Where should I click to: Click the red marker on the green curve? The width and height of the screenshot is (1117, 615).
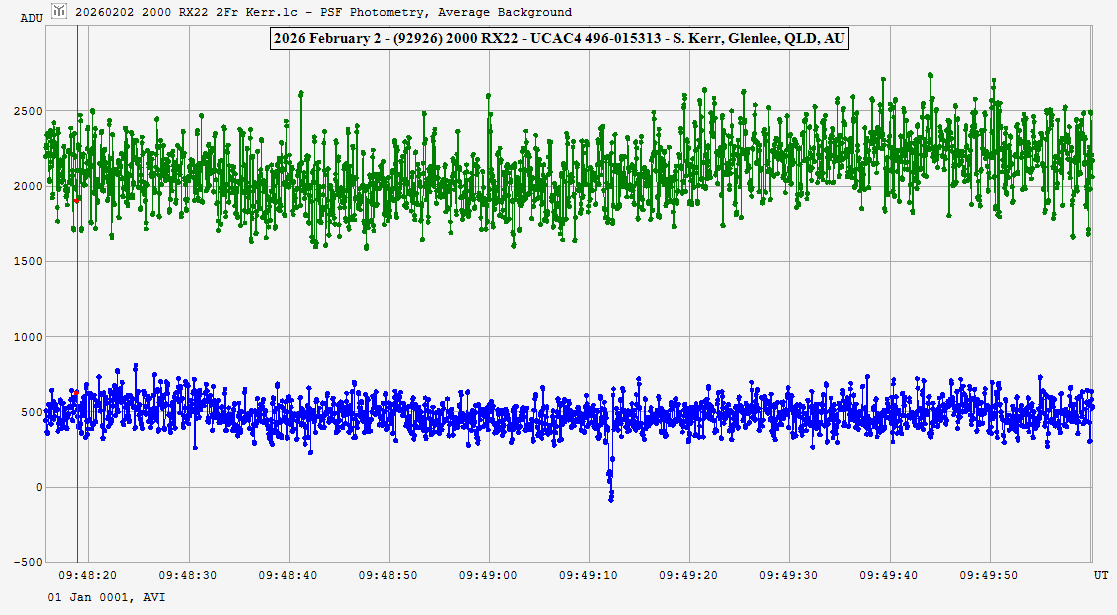tap(77, 200)
